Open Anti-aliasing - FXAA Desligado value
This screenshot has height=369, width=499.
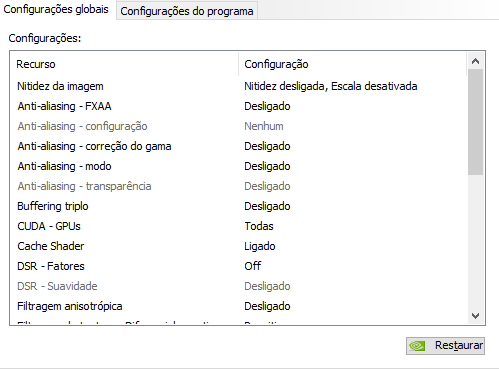pos(267,106)
